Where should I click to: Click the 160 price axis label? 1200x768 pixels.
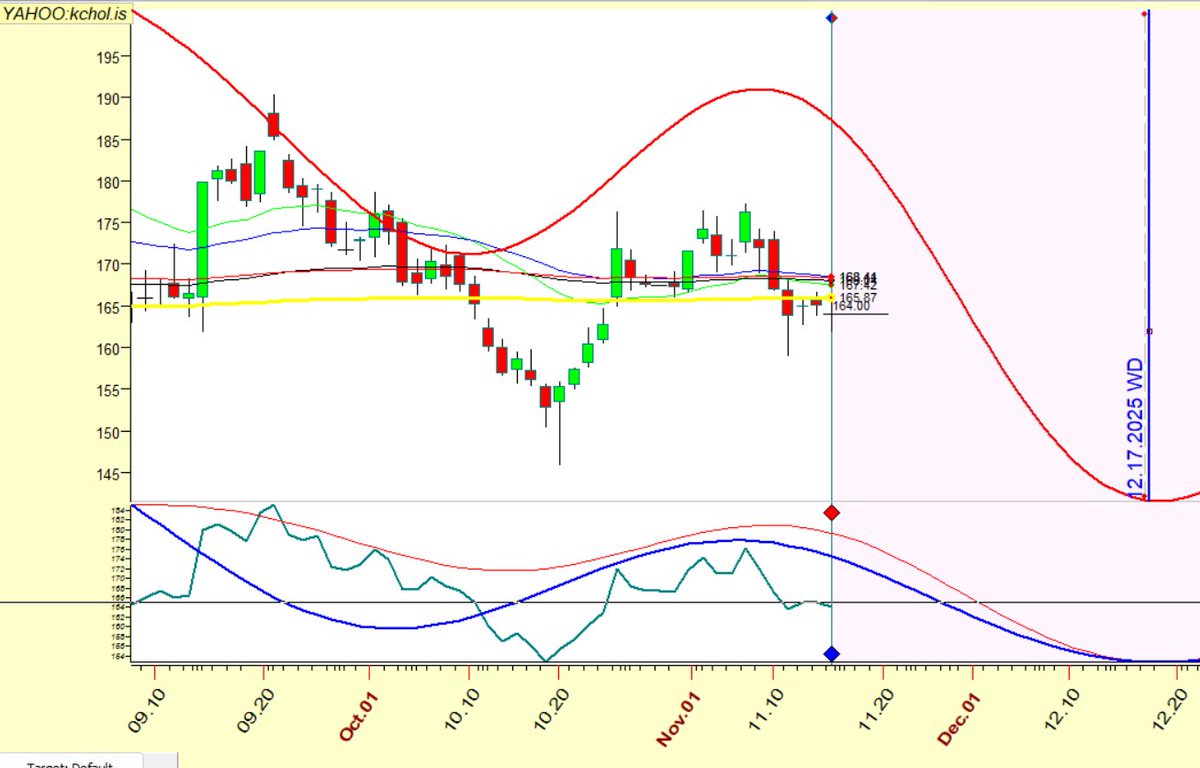point(110,349)
